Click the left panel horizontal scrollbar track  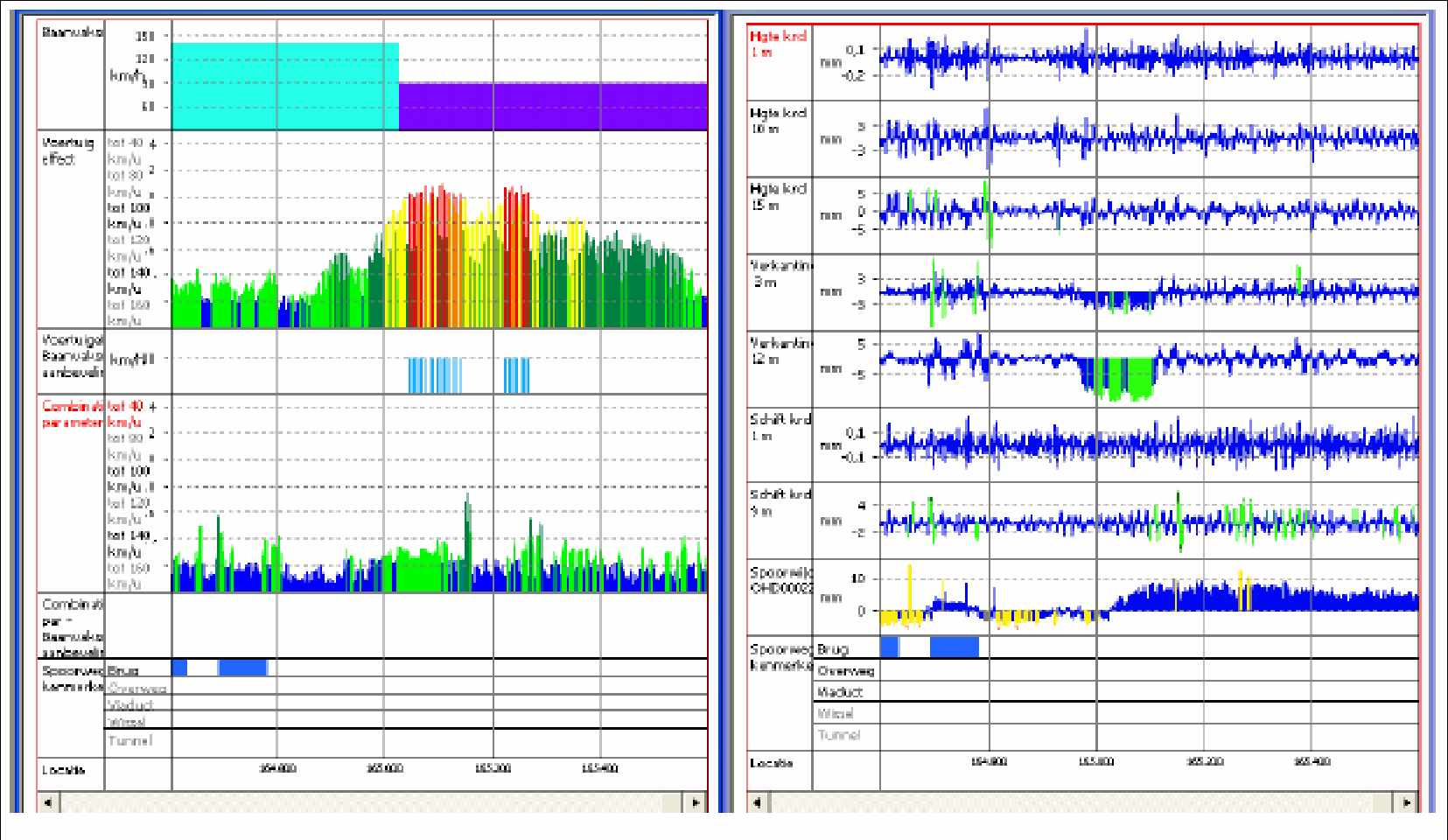pyautogui.click(x=371, y=801)
